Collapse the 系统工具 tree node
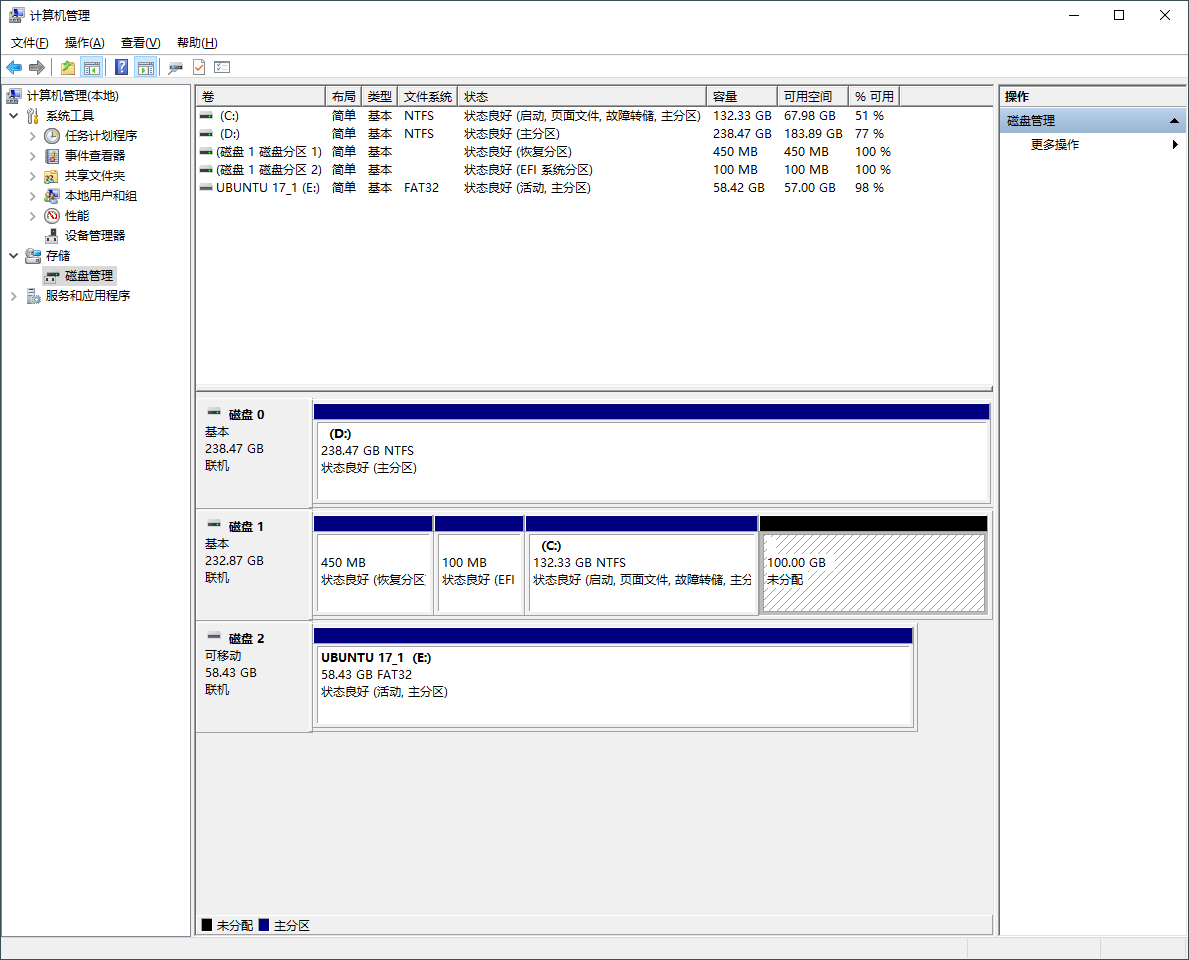 14,115
